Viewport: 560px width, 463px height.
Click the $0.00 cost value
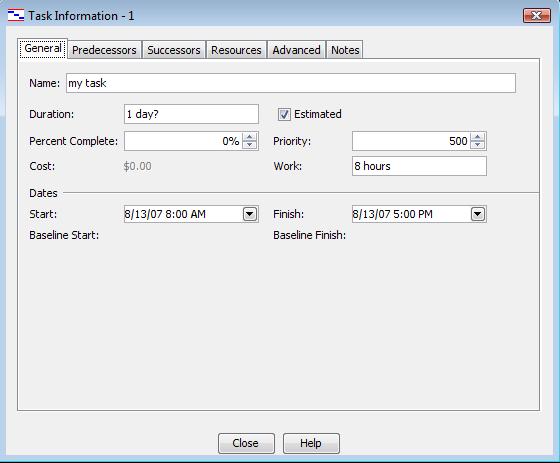click(138, 166)
